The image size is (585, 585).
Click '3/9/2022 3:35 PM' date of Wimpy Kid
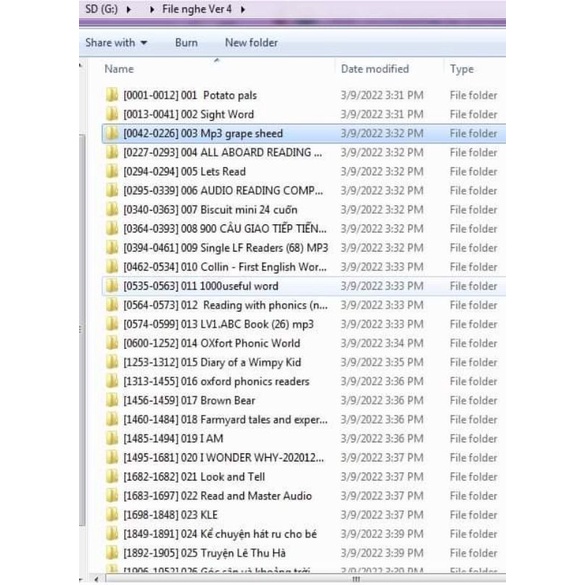[x=382, y=362]
